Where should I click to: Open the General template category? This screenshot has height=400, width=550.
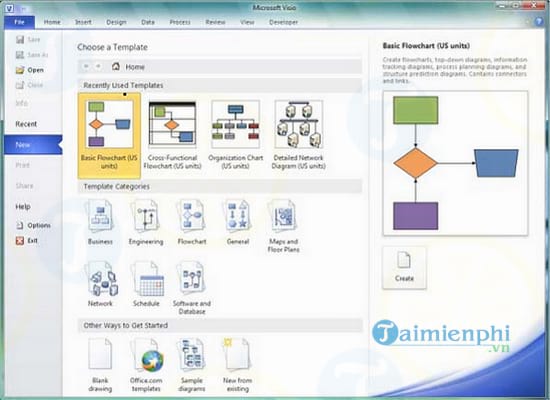(x=238, y=222)
